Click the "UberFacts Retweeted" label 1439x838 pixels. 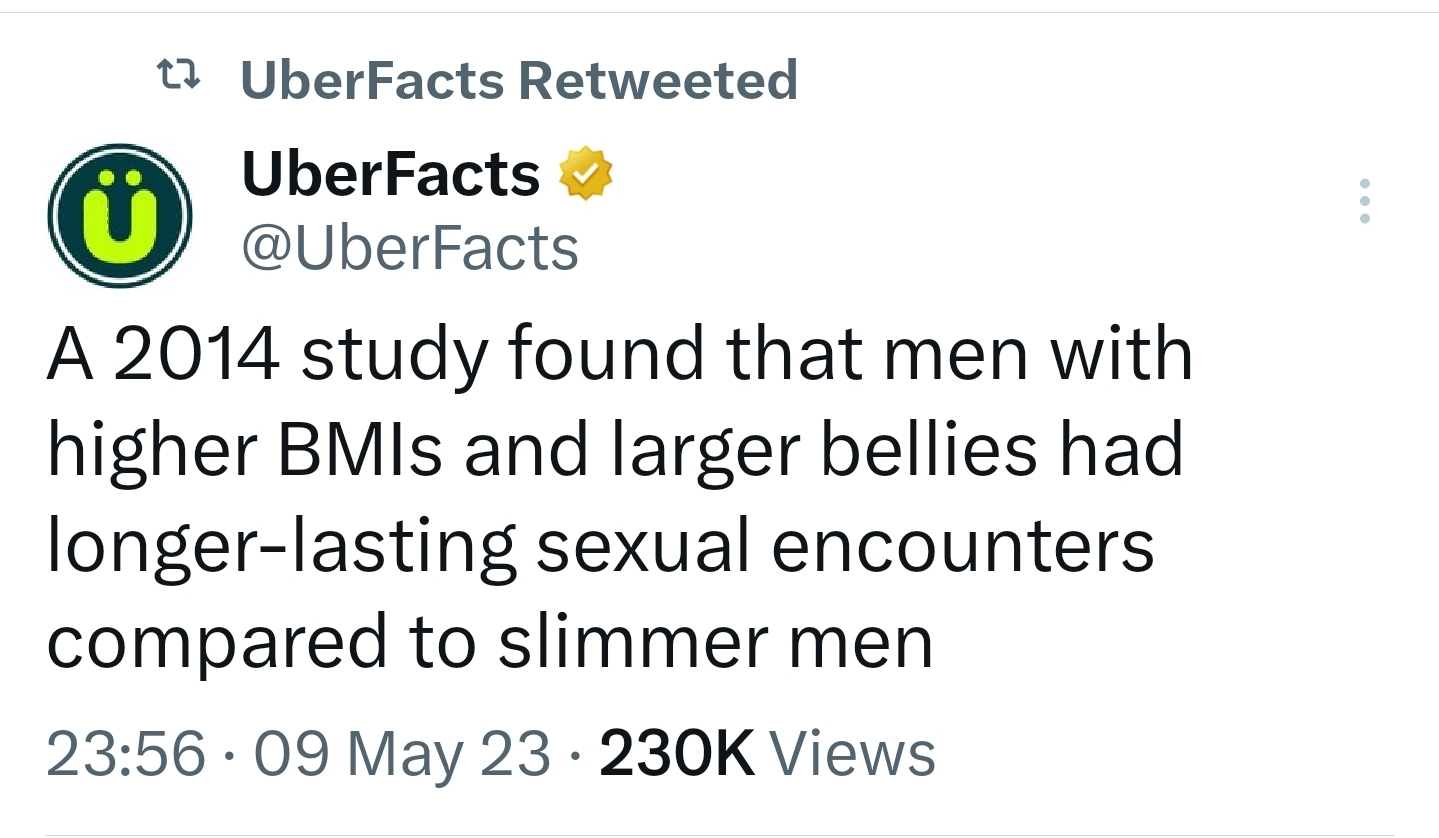click(x=518, y=80)
